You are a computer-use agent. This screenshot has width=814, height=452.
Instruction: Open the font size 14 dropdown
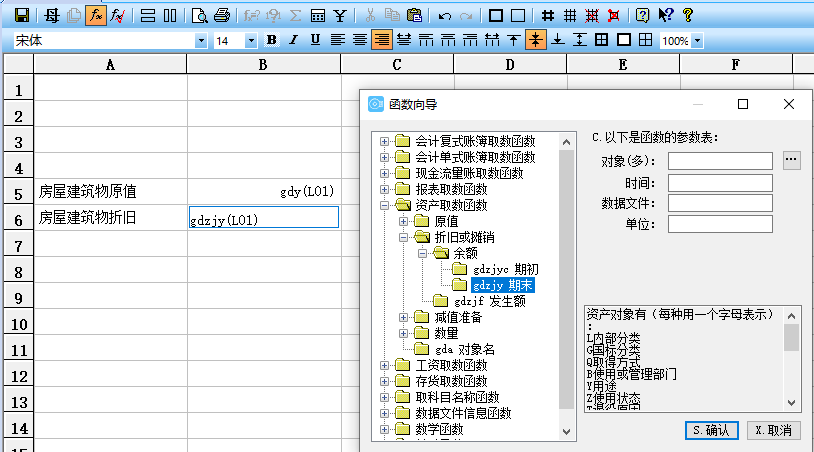[x=251, y=41]
